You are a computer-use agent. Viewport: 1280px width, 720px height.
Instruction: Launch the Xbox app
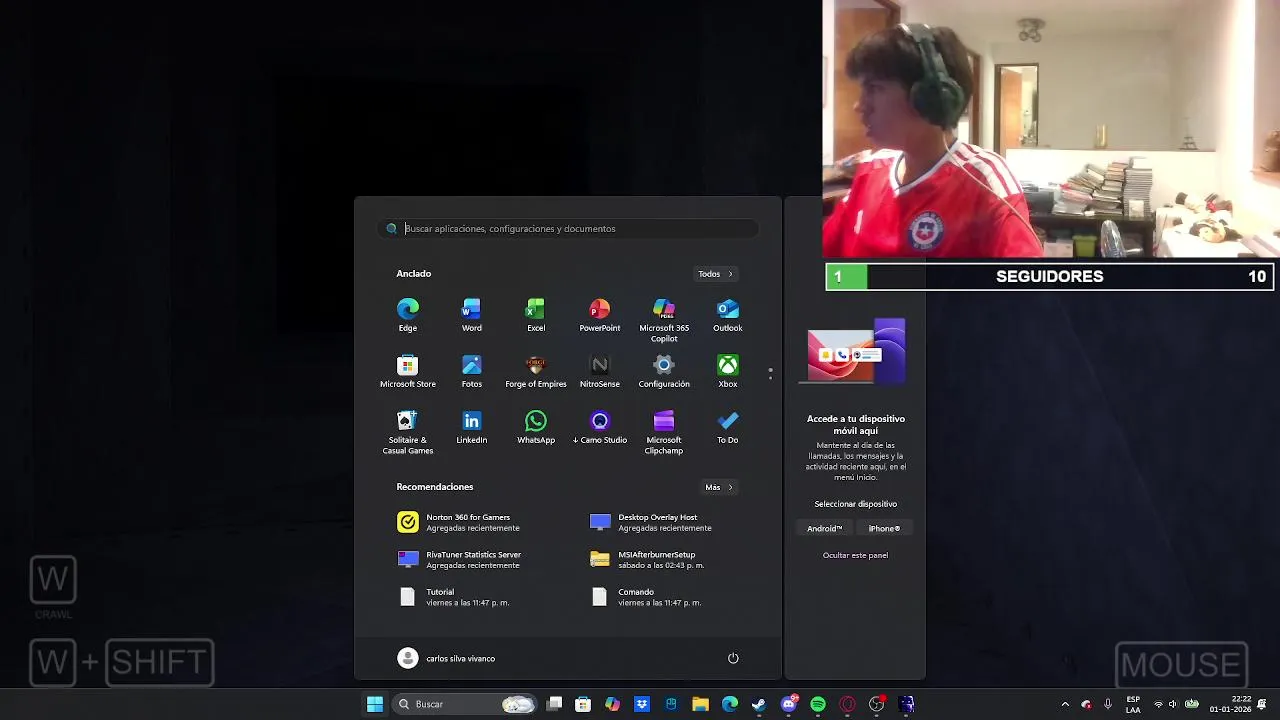pyautogui.click(x=728, y=371)
